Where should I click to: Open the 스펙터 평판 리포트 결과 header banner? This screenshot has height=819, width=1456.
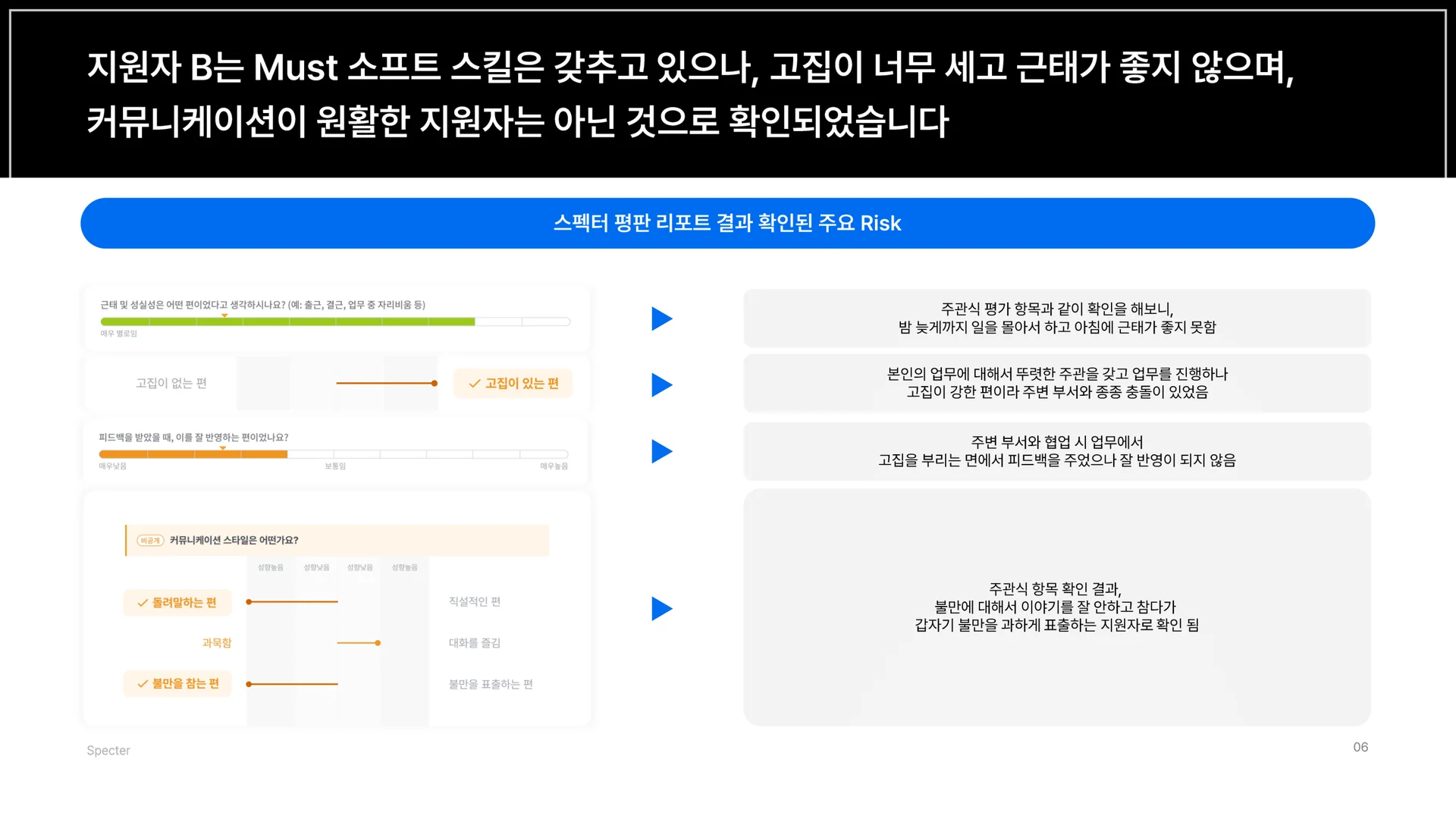[x=727, y=223]
